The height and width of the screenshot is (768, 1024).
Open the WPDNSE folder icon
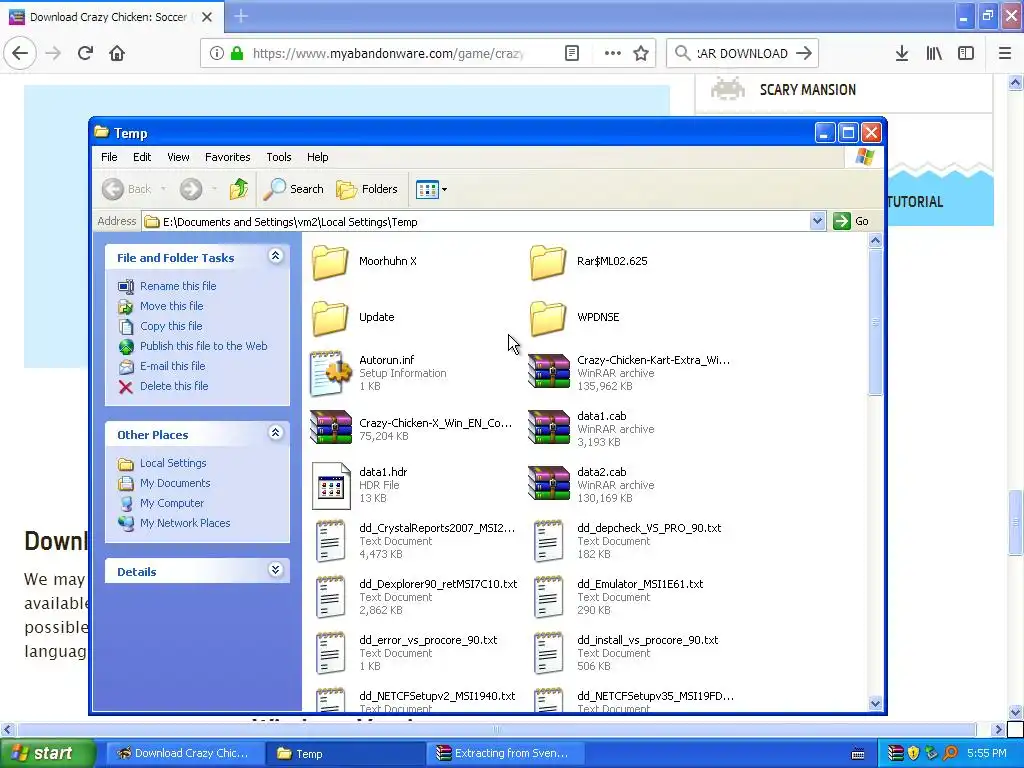(x=549, y=317)
